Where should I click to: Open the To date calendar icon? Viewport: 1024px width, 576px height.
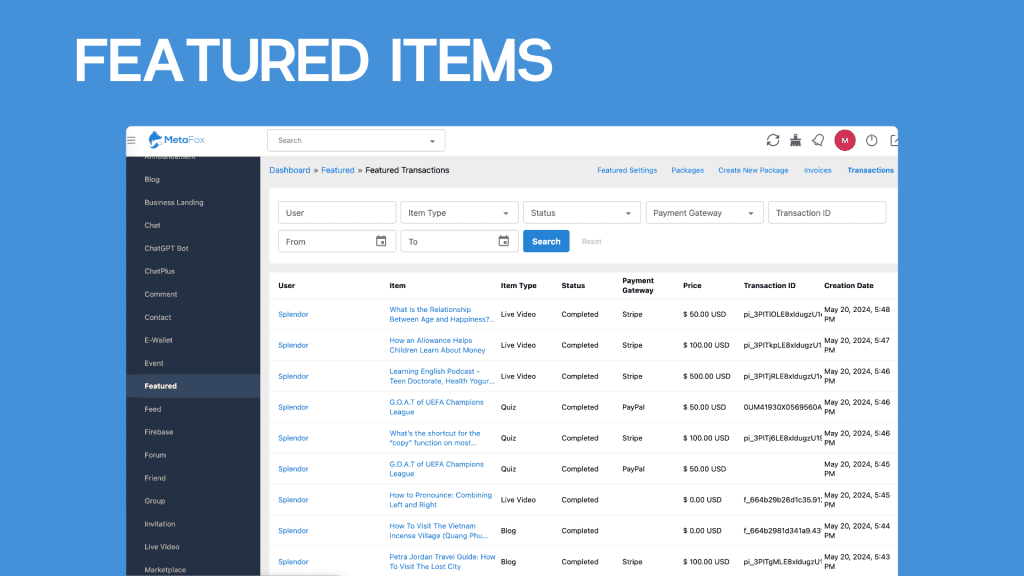tap(503, 241)
